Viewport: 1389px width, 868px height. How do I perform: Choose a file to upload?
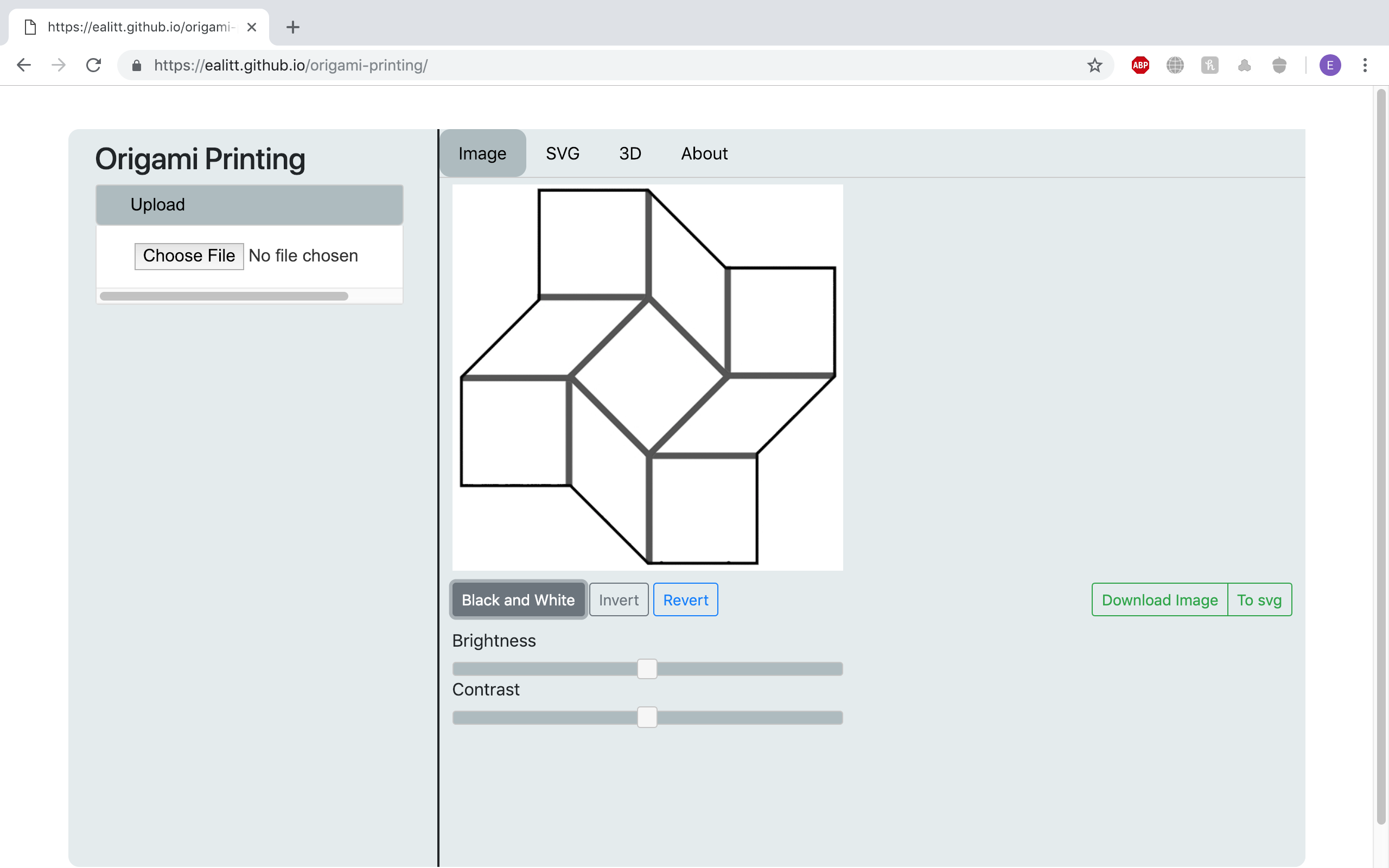click(x=189, y=256)
